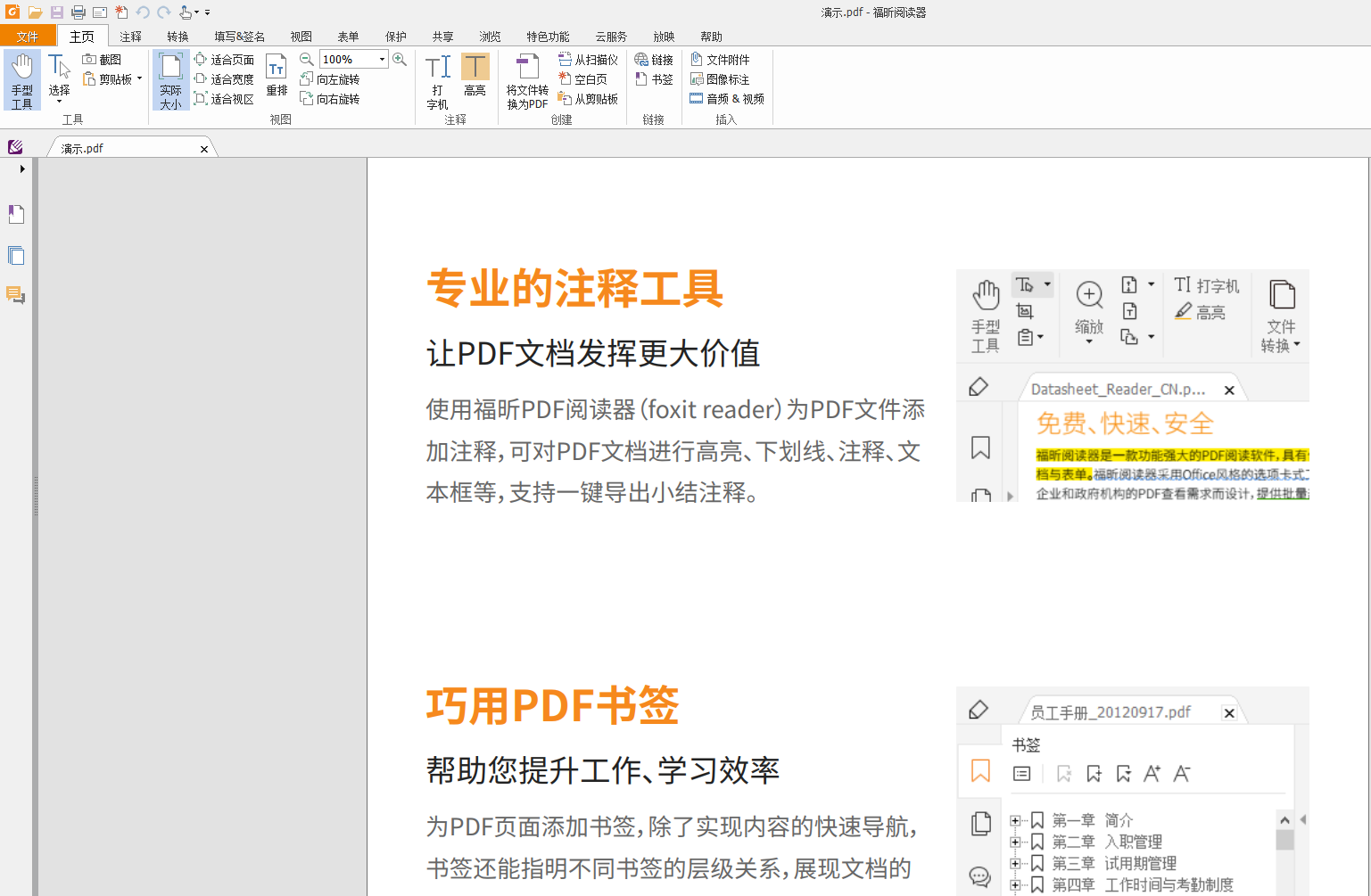Toggle 实际大小 actual size view
The image size is (1371, 896).
[x=170, y=80]
